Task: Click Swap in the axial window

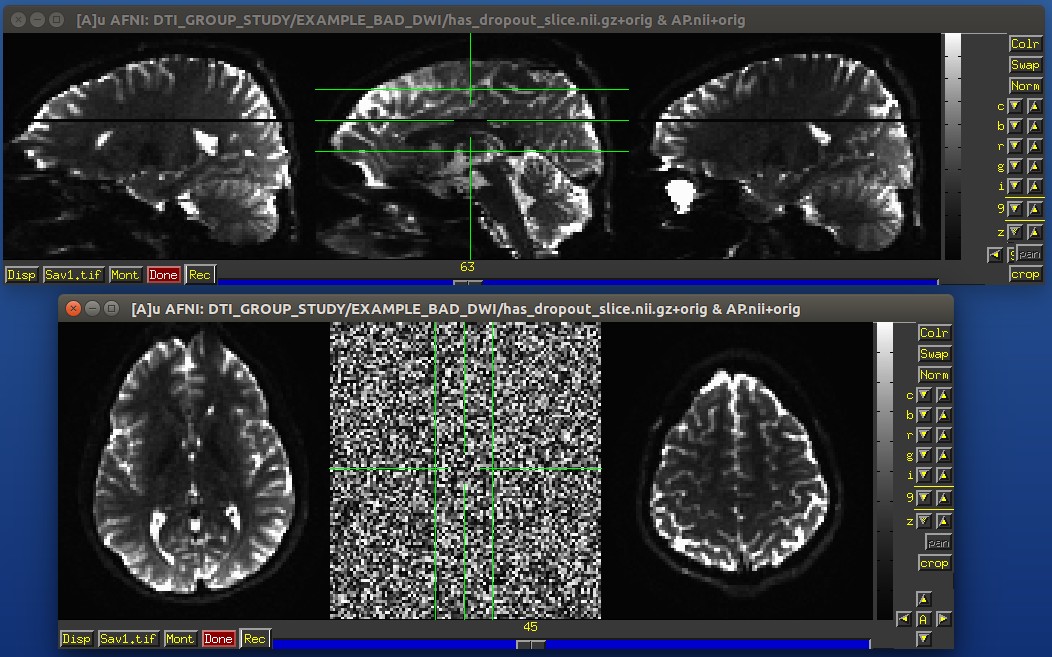Action: [934, 354]
